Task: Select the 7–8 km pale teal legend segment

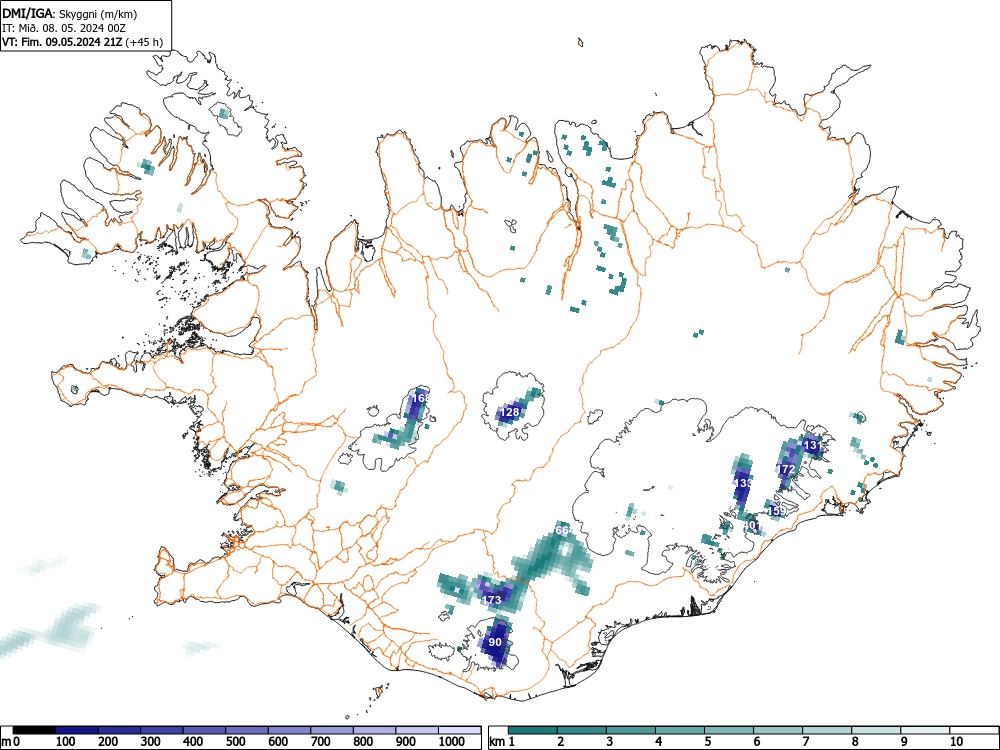Action: [x=827, y=730]
